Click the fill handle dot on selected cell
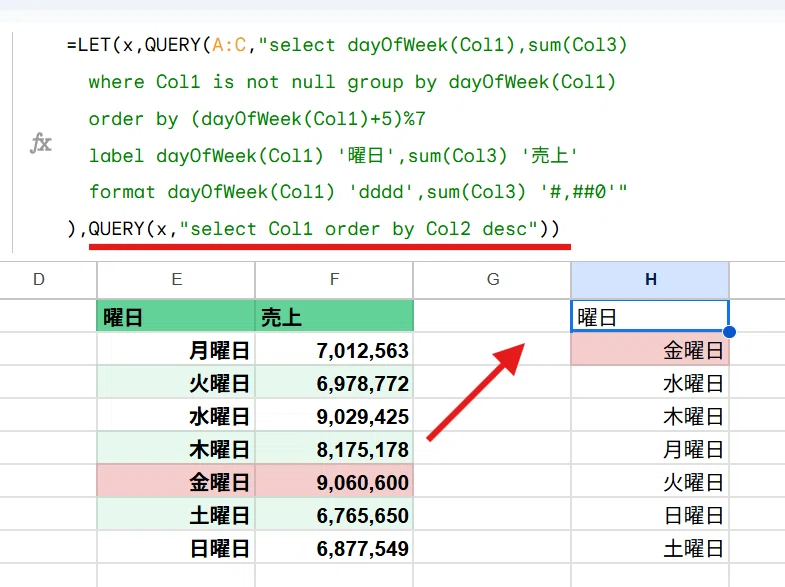Image resolution: width=785 pixels, height=587 pixels. tap(729, 332)
